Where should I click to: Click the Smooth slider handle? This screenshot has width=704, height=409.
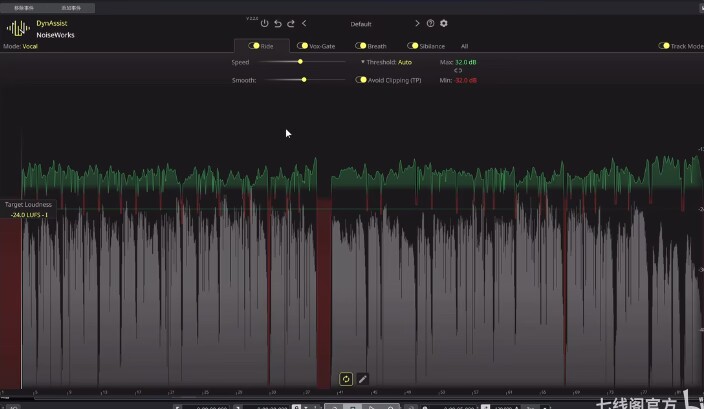click(304, 79)
